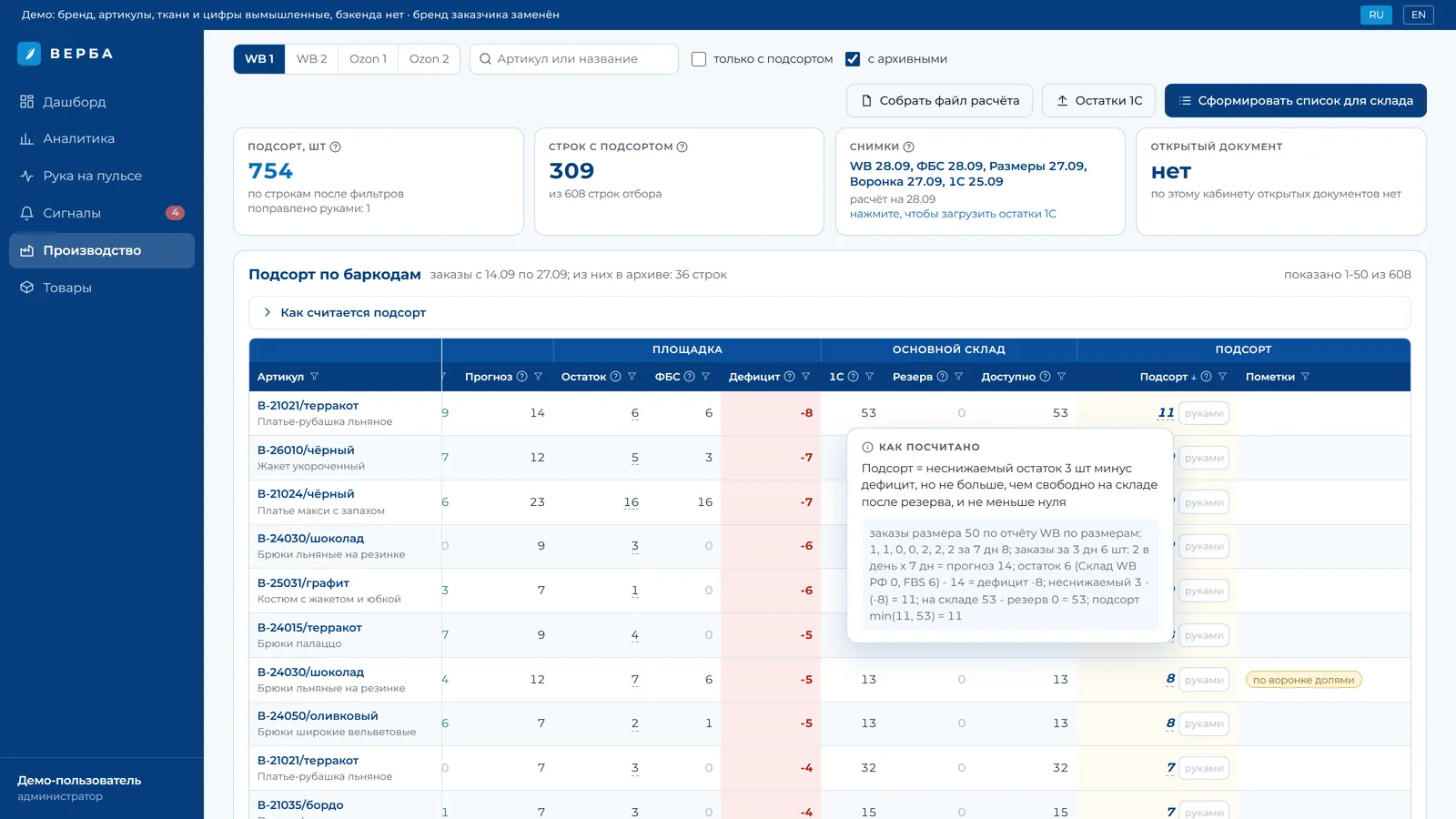Click the Дефицит column help icon
1456x819 pixels.
(789, 377)
